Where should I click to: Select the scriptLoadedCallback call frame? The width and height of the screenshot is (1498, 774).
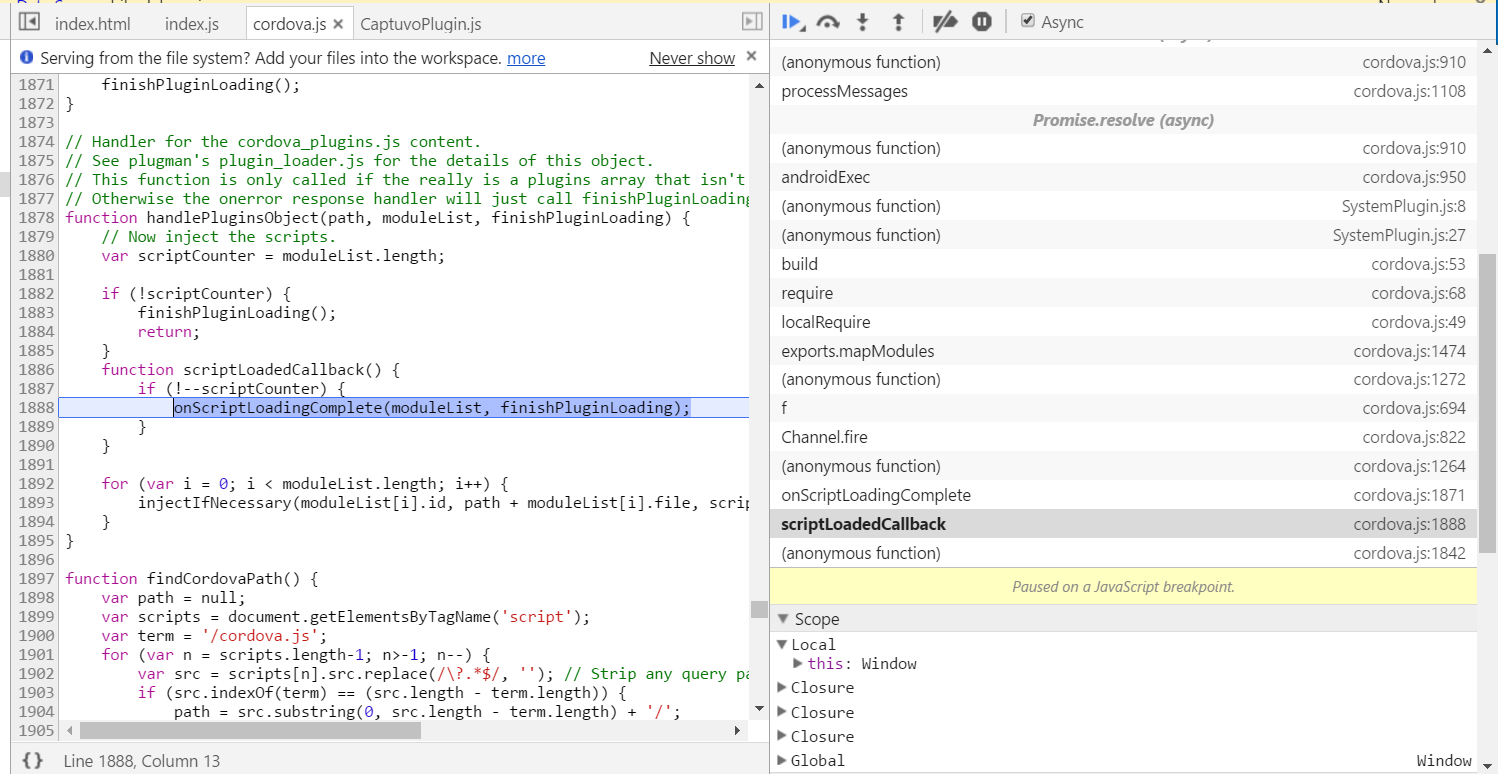click(1123, 524)
